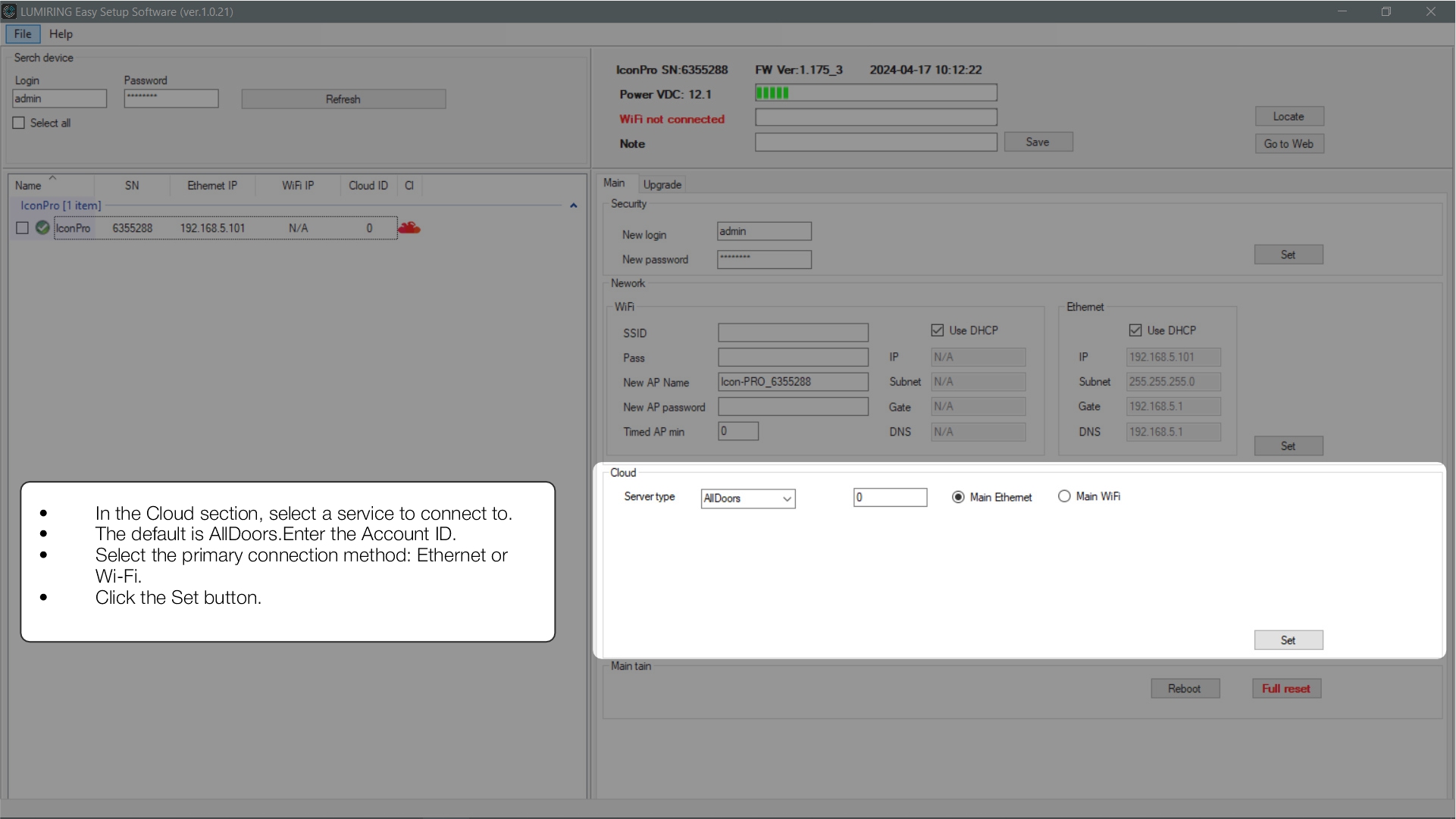The height and width of the screenshot is (819, 1456).
Task: Toggle Ethernet Use DHCP checkbox
Action: coord(1135,330)
